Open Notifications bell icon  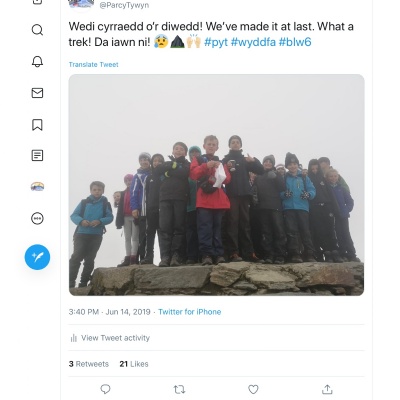37,61
